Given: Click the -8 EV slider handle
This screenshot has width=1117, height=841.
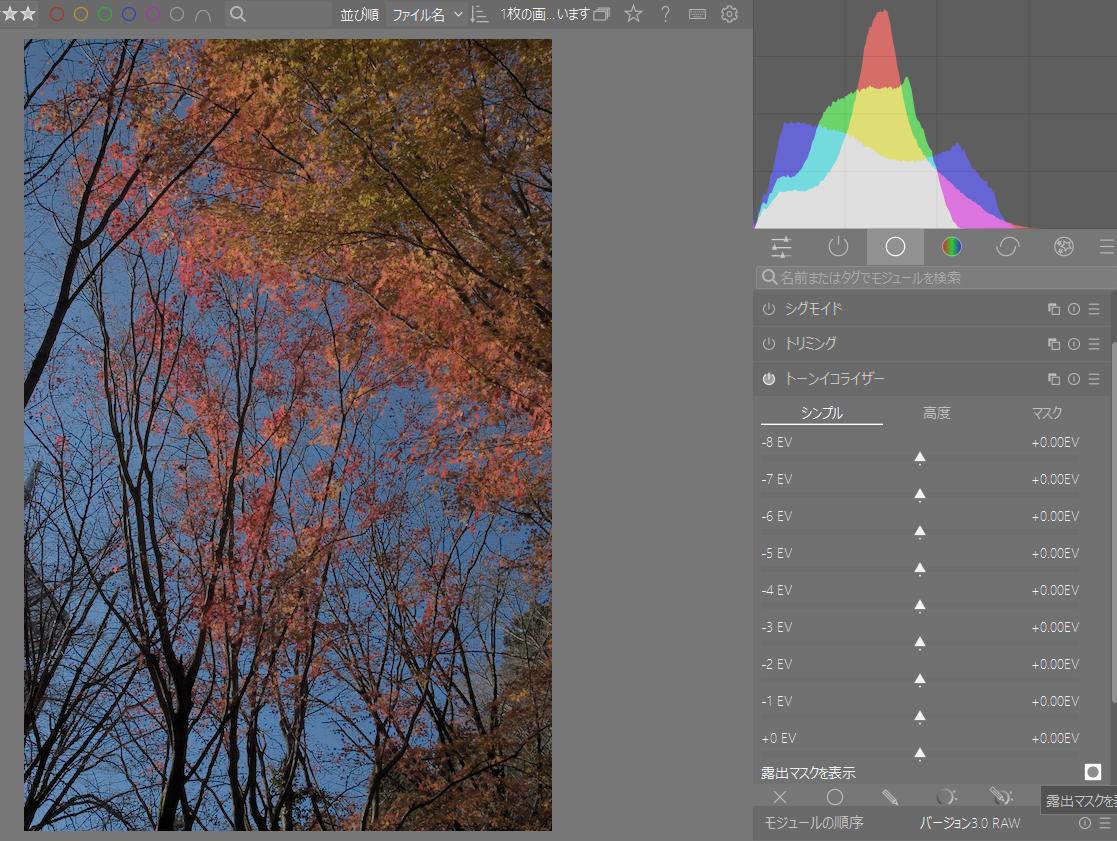Looking at the screenshot, I should click(x=920, y=457).
